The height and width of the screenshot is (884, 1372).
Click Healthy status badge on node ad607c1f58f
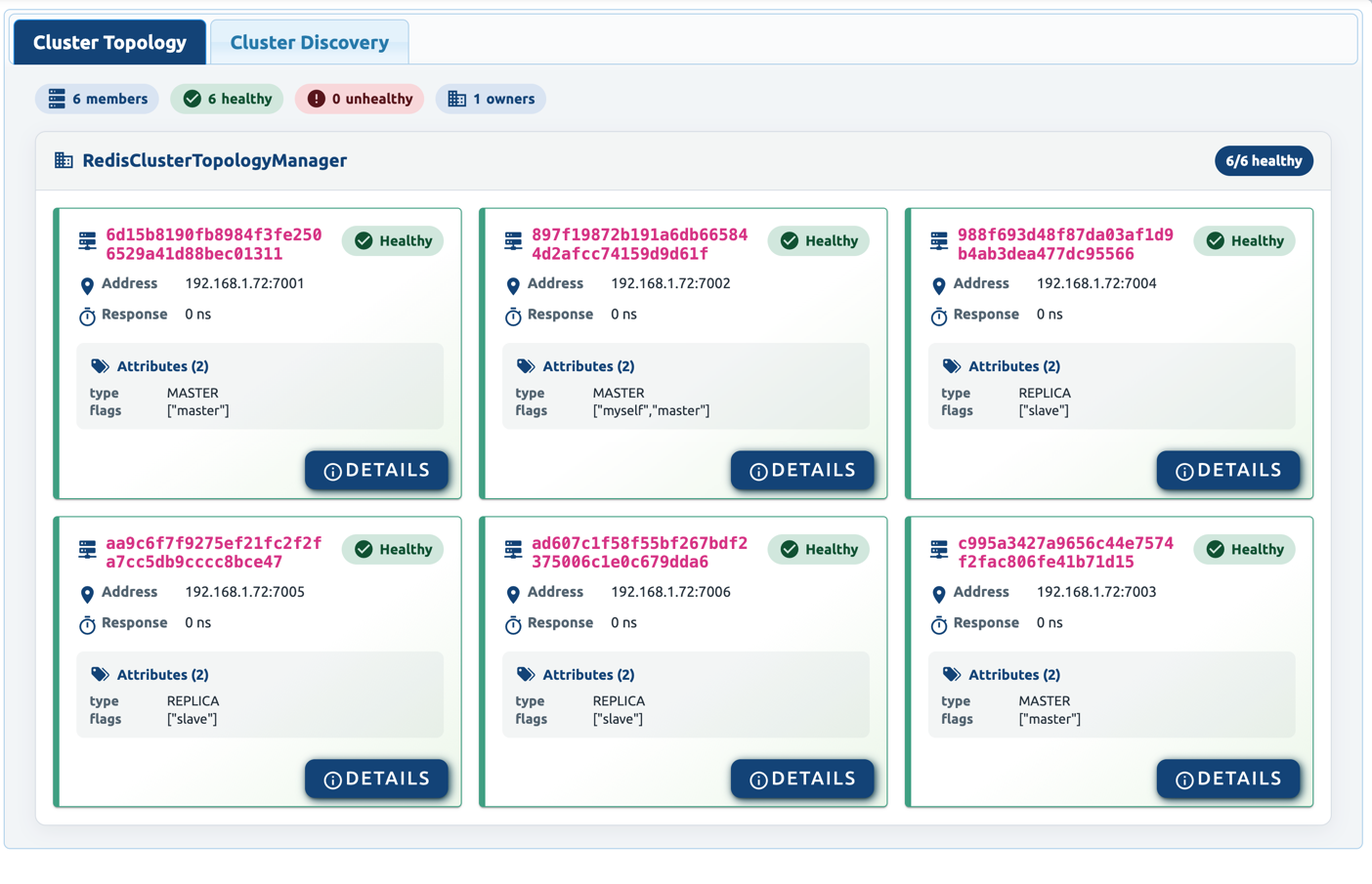819,550
